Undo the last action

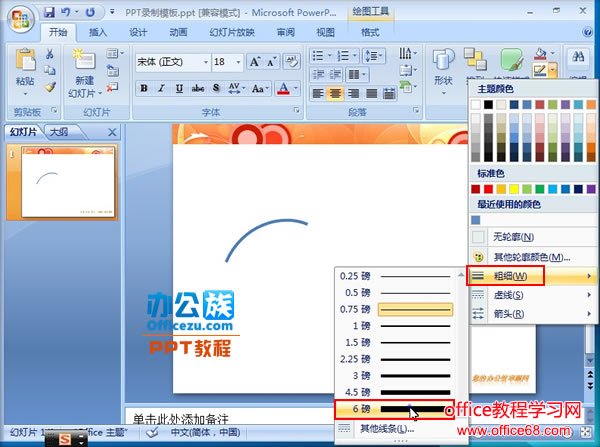coord(65,12)
